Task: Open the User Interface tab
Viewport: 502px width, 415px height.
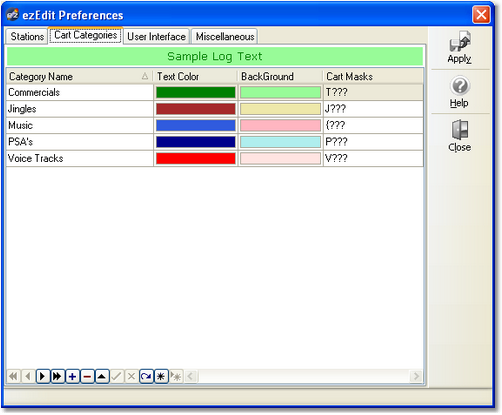Action: [156, 36]
